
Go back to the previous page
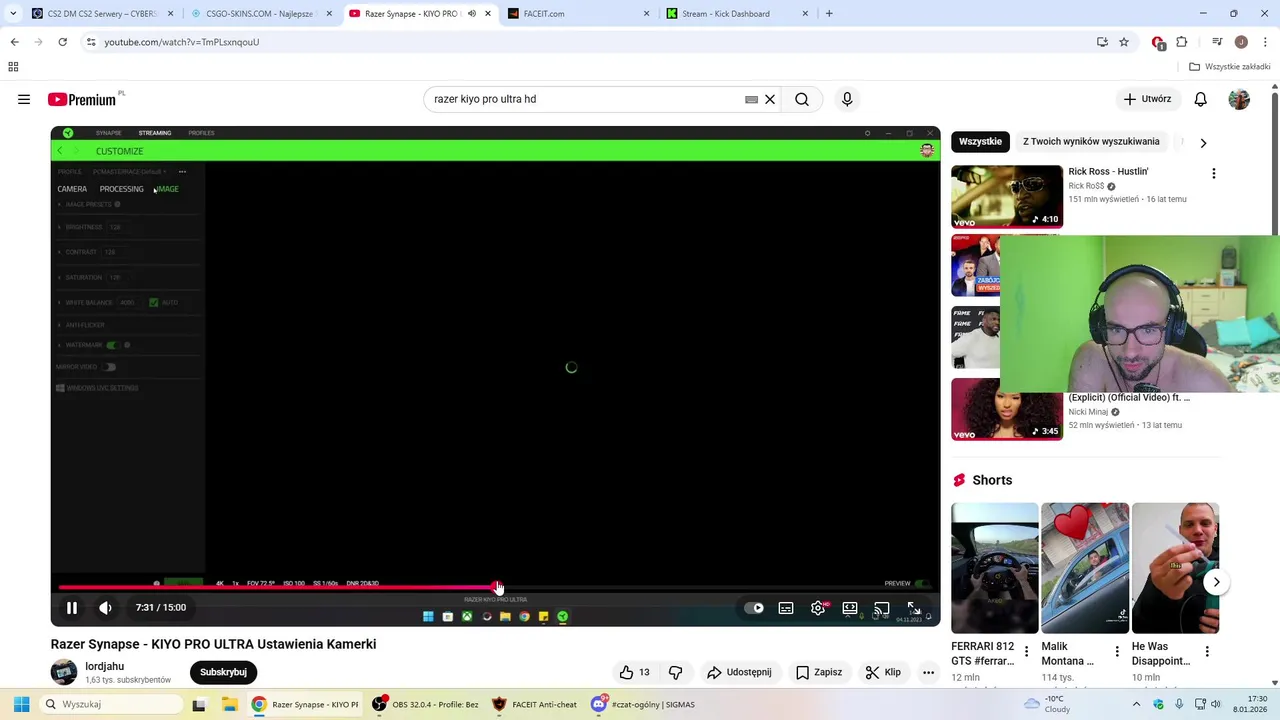tap(14, 42)
